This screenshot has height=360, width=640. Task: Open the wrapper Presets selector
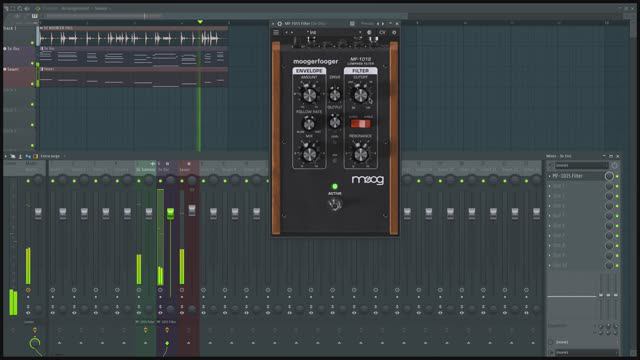coord(367,24)
